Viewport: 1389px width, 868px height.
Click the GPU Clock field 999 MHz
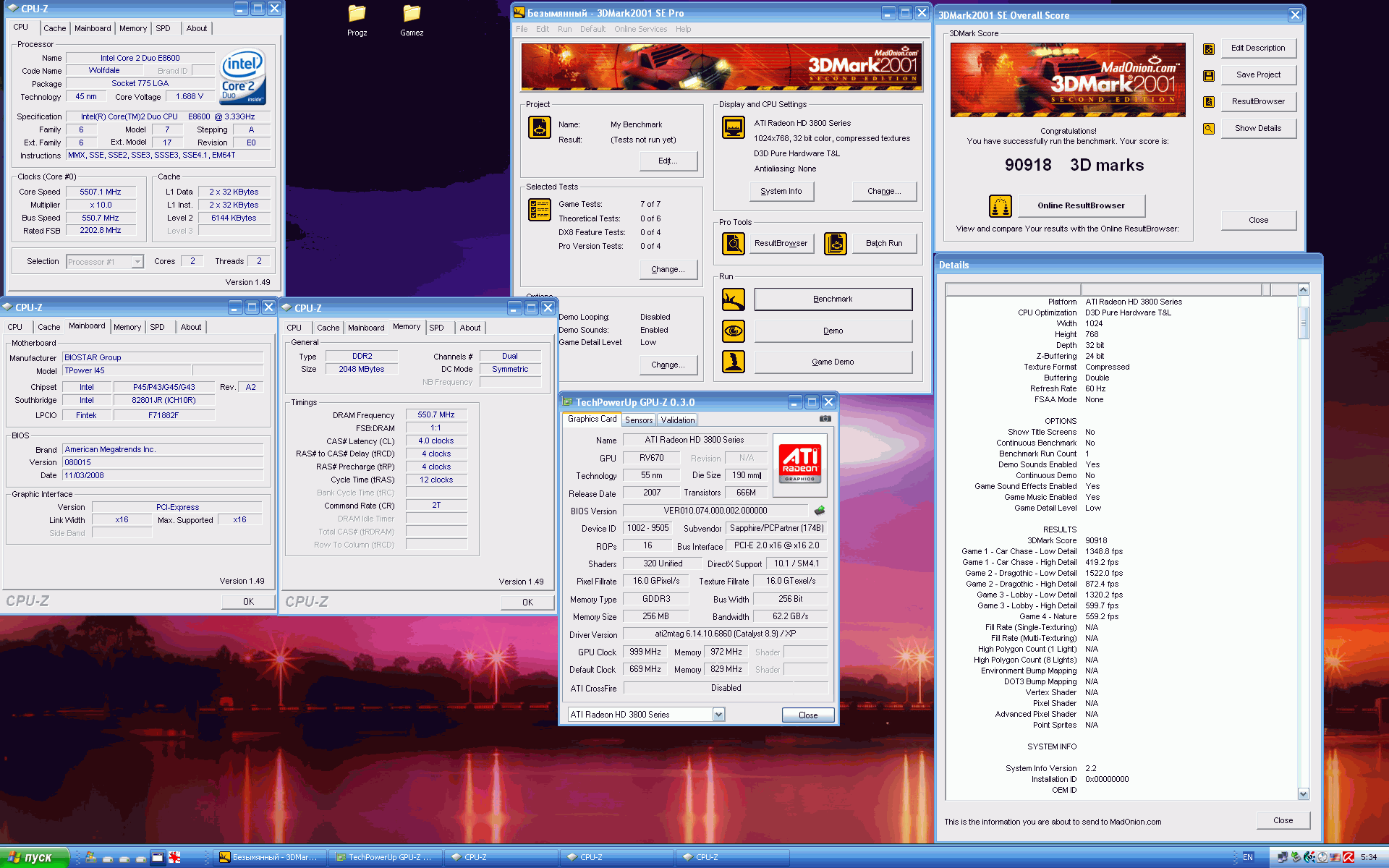click(x=645, y=652)
